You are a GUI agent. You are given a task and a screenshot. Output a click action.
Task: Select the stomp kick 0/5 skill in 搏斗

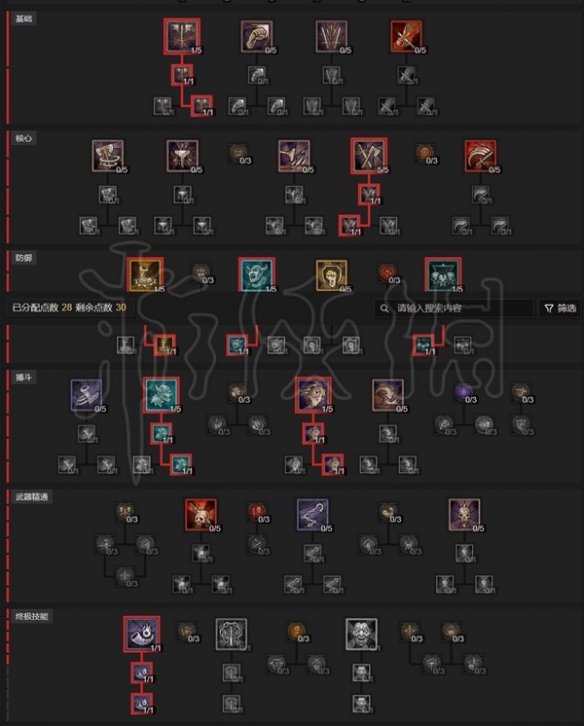pos(86,395)
